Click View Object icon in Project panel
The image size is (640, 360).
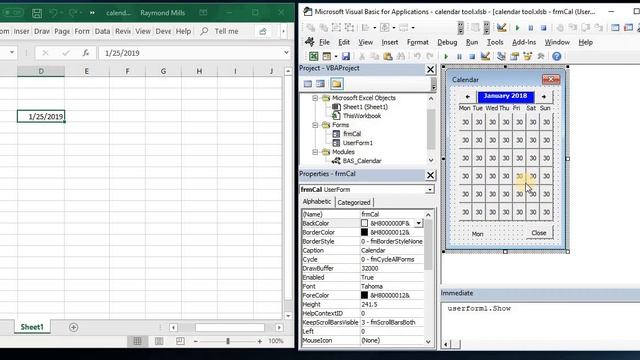(320, 84)
